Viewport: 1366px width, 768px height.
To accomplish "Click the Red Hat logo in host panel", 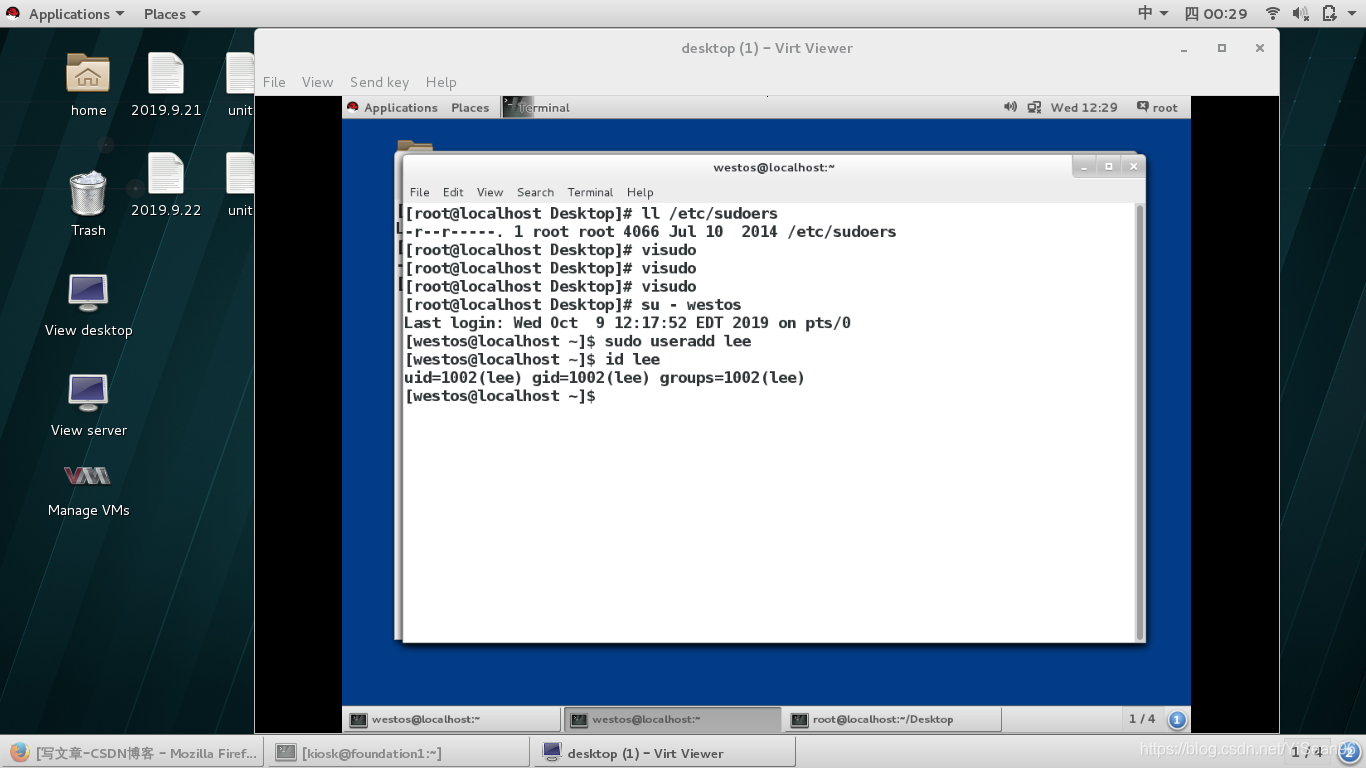I will (13, 13).
